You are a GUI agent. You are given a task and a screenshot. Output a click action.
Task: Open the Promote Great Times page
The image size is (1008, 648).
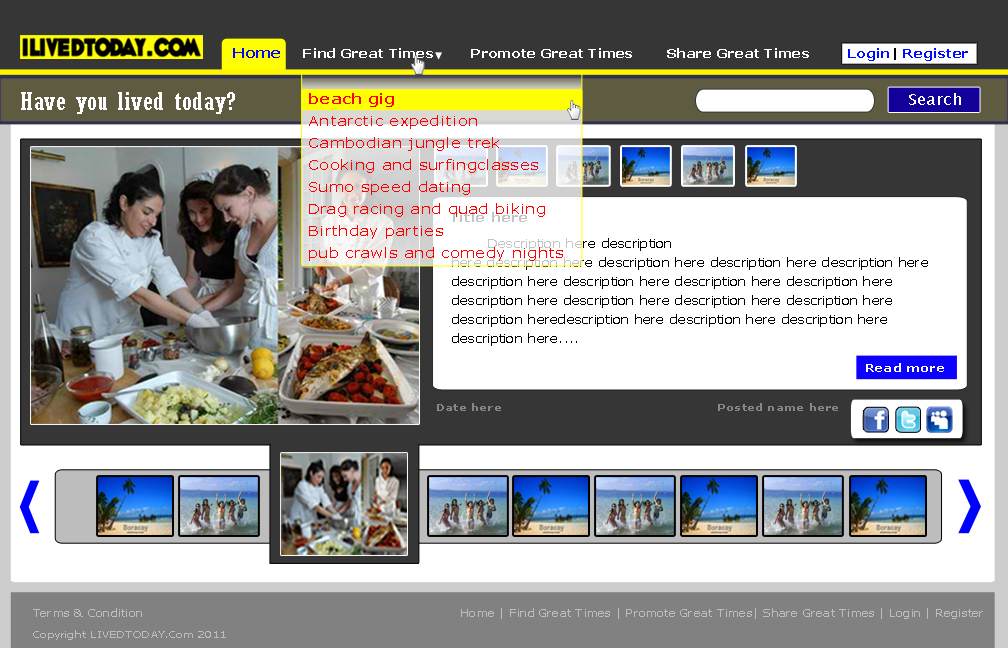point(551,53)
